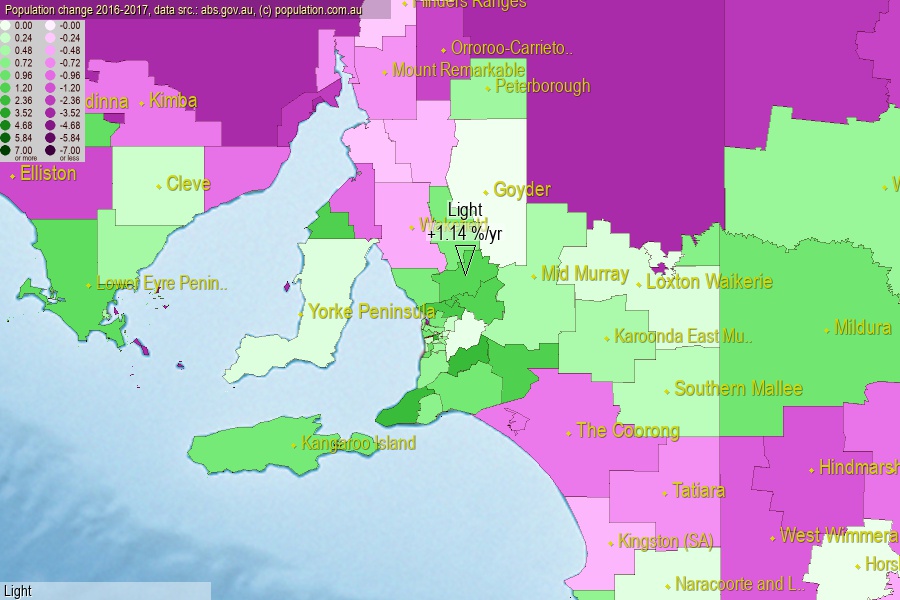Click the +1.14 %/yr tooltip value
The image size is (900, 600).
coord(465,233)
